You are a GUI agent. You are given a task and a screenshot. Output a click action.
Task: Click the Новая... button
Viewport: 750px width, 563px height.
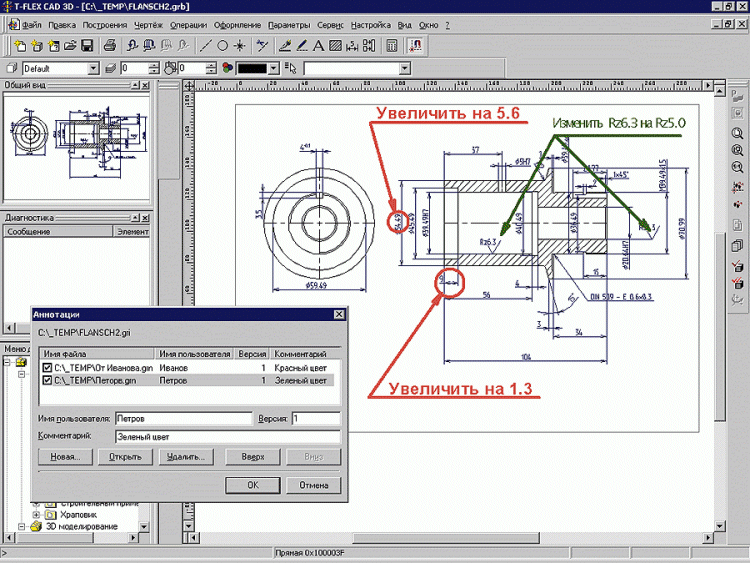click(x=66, y=457)
